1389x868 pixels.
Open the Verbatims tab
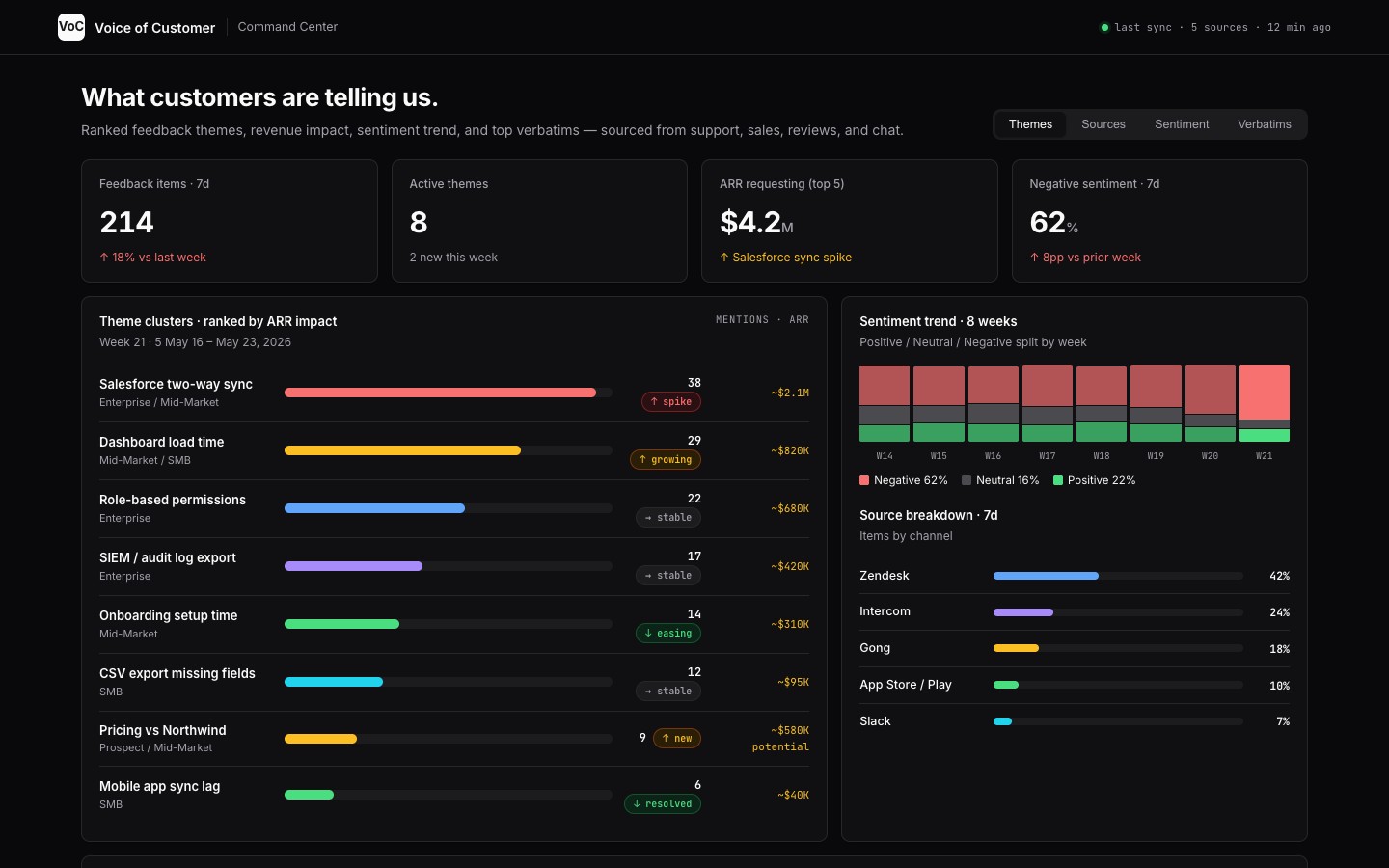[x=1265, y=124]
